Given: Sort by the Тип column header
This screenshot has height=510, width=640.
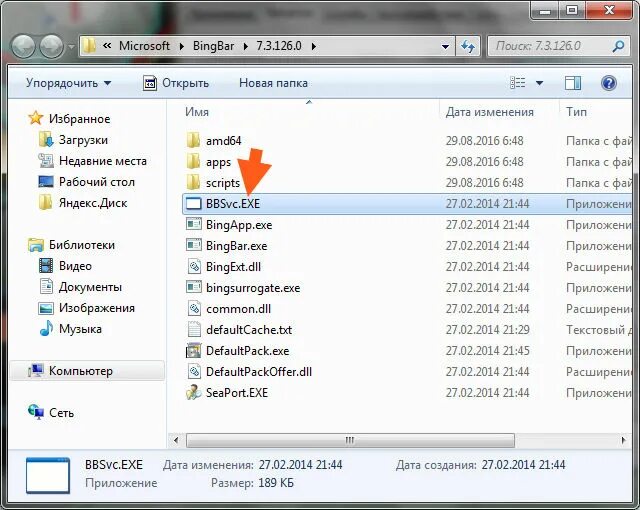Looking at the screenshot, I should tap(576, 112).
